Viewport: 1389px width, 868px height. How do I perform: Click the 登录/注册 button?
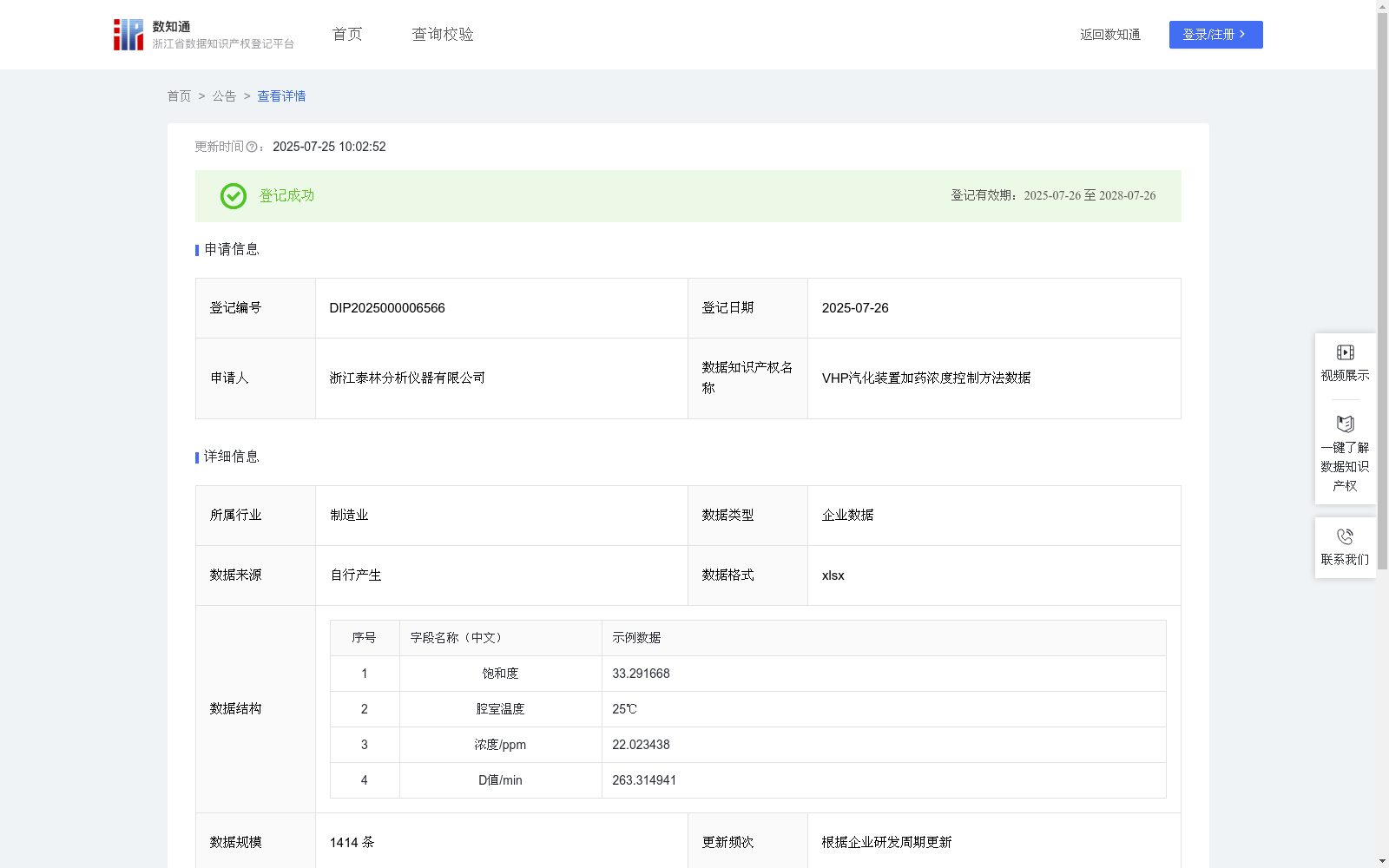click(1215, 35)
